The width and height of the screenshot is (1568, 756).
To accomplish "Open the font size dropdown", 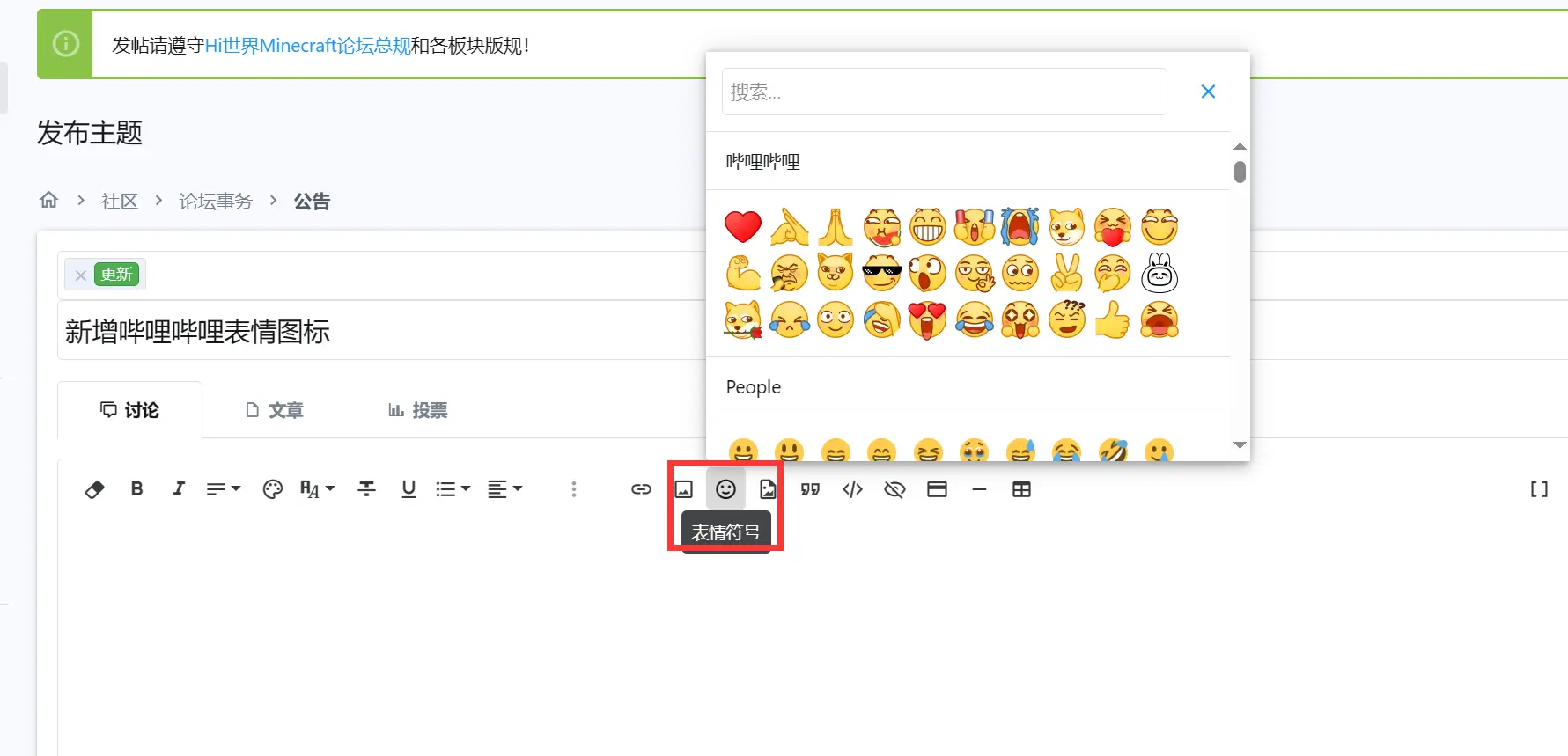I will [317, 489].
